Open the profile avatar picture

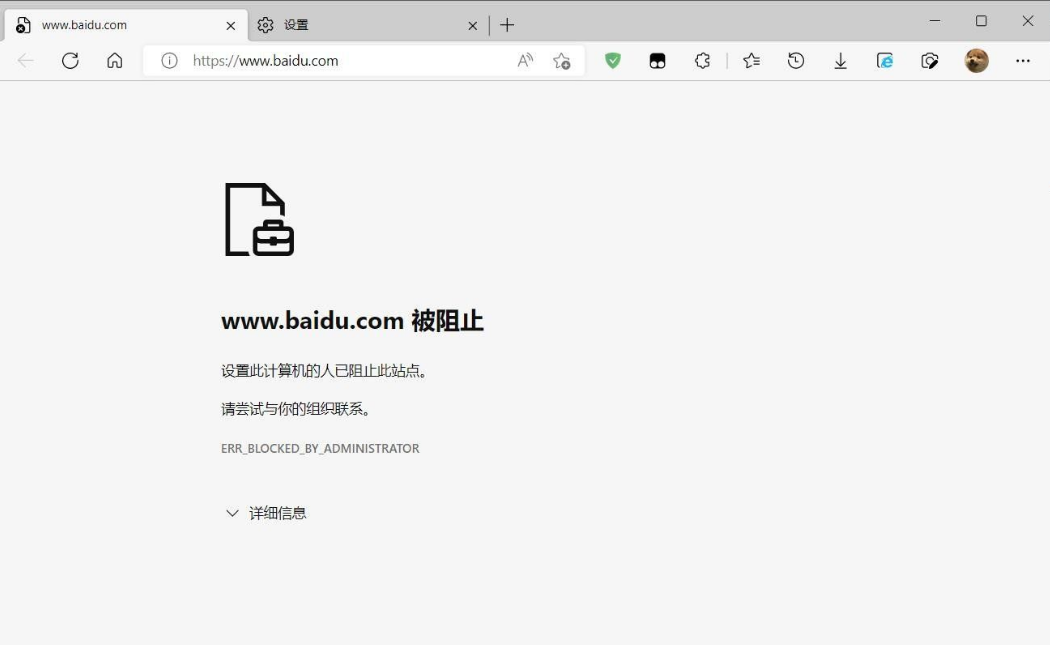point(976,61)
